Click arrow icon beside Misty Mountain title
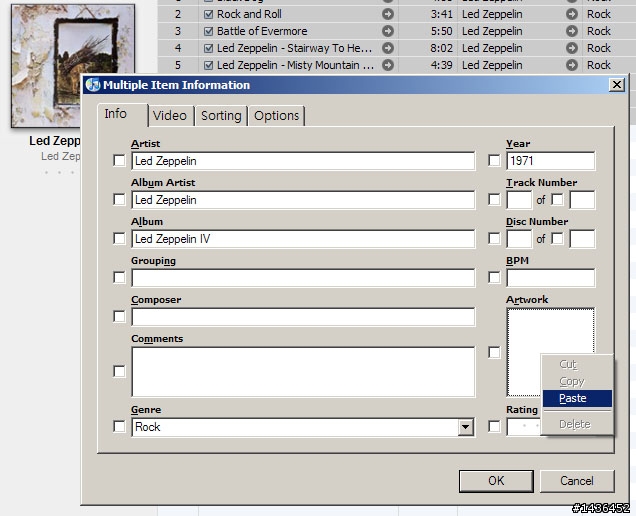 click(388, 65)
